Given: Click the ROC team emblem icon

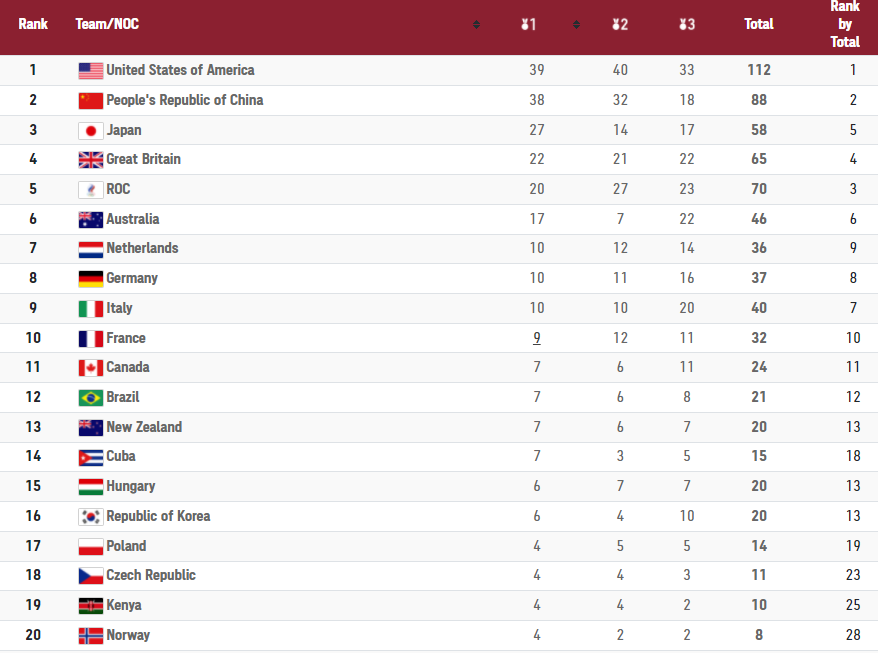Looking at the screenshot, I should coord(91,189).
